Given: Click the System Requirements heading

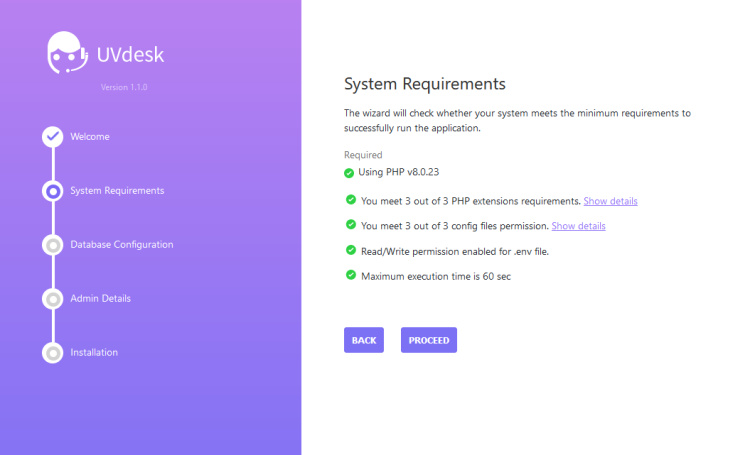Looking at the screenshot, I should tap(425, 83).
